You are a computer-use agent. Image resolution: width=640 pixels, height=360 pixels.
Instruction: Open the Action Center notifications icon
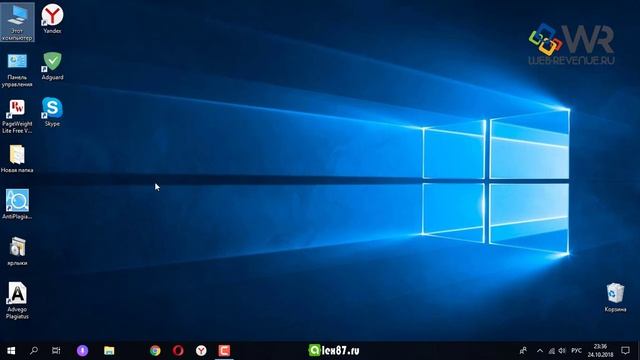pyautogui.click(x=625, y=351)
